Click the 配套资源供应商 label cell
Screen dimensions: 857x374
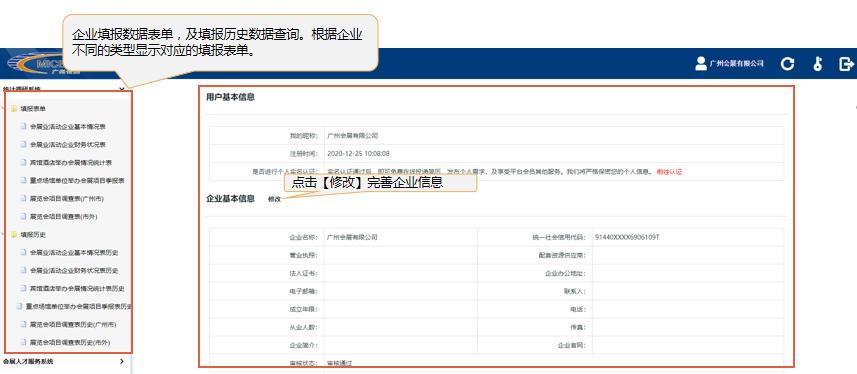coord(535,255)
